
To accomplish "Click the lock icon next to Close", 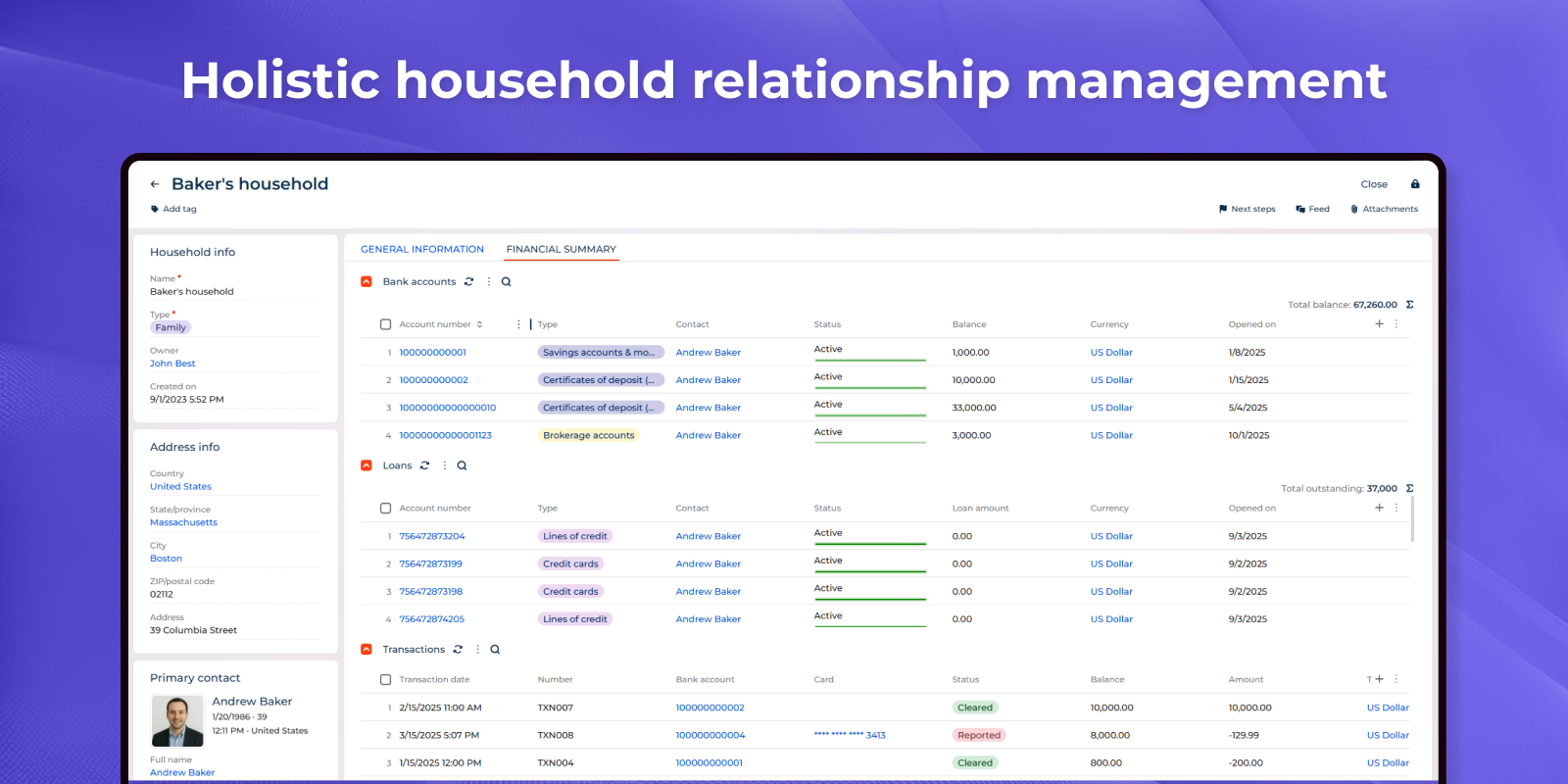I will [x=1415, y=184].
